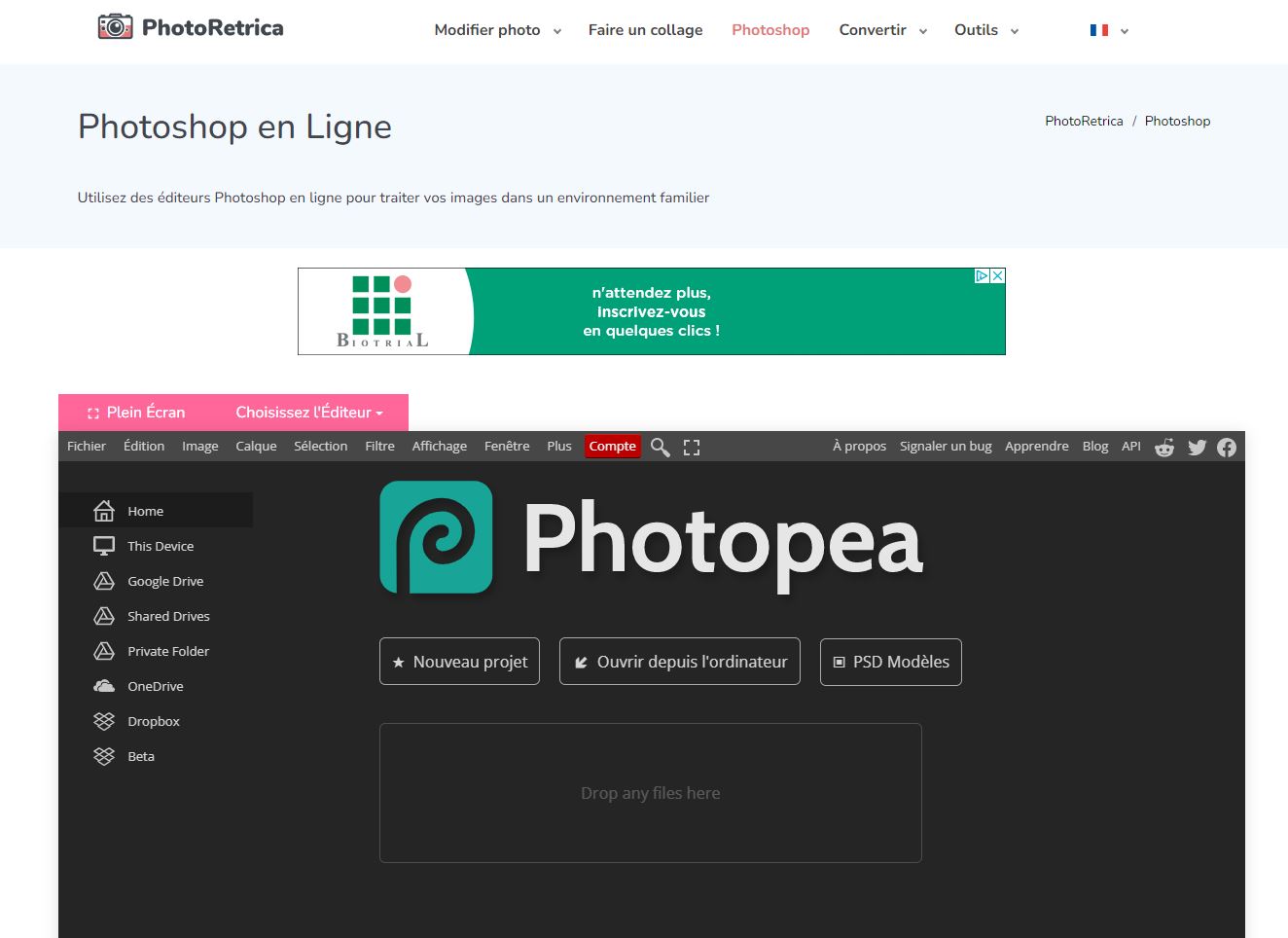Click the red Compte menu item
Image resolution: width=1288 pixels, height=938 pixels.
pos(612,446)
